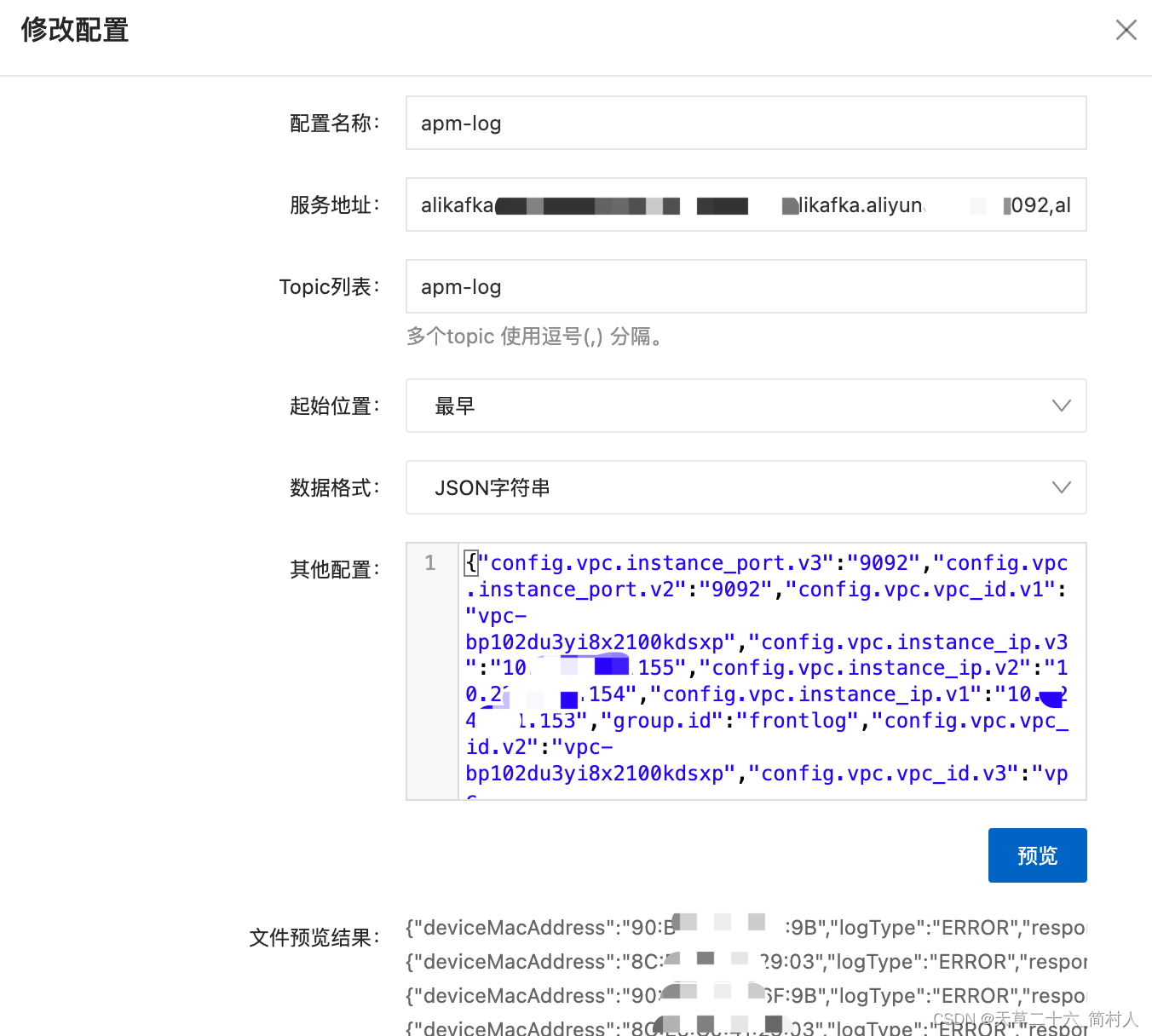This screenshot has height=1036, width=1152.
Task: Click the Topic列表 input field
Action: point(746,286)
